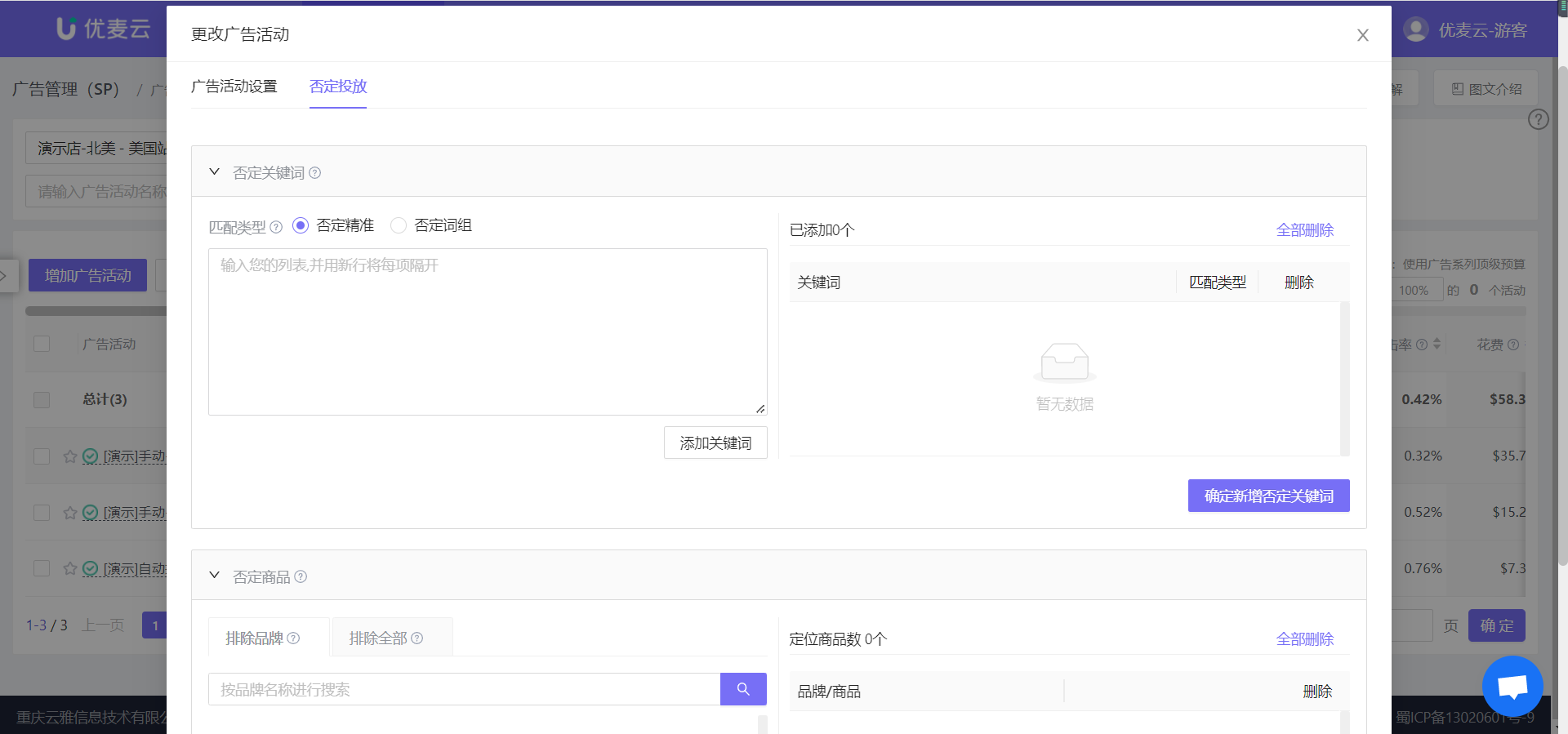Collapse the 否定关键词 section
Image resolution: width=1568 pixels, height=734 pixels.
point(215,172)
